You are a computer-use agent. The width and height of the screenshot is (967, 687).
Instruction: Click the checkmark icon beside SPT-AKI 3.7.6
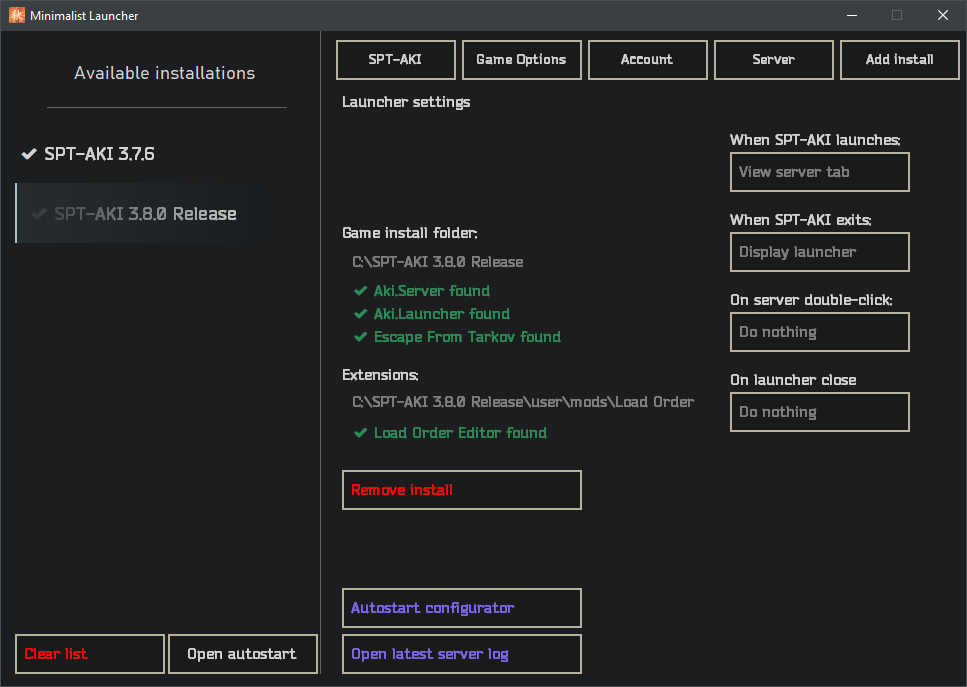(29, 154)
